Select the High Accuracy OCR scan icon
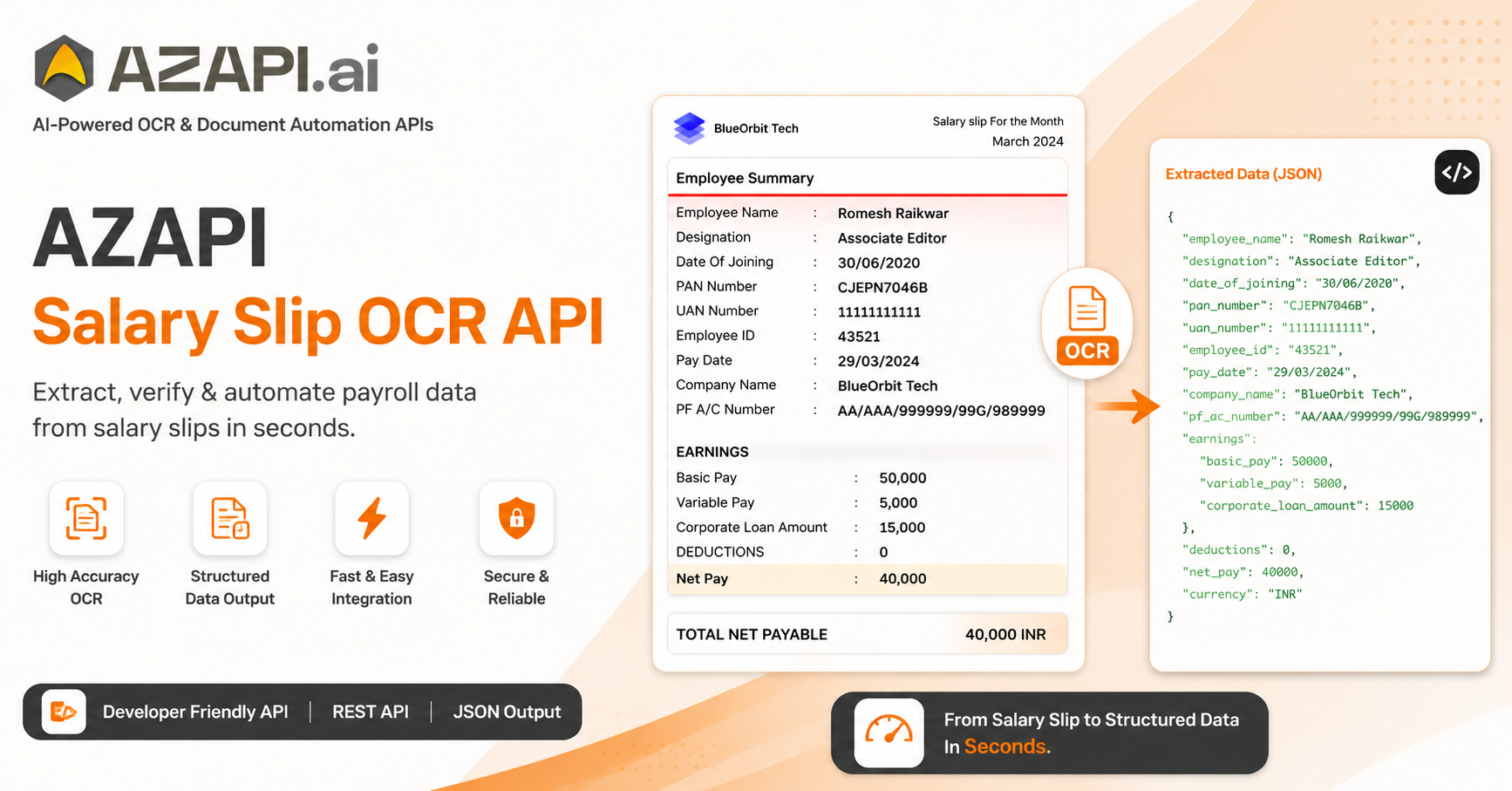 click(86, 518)
